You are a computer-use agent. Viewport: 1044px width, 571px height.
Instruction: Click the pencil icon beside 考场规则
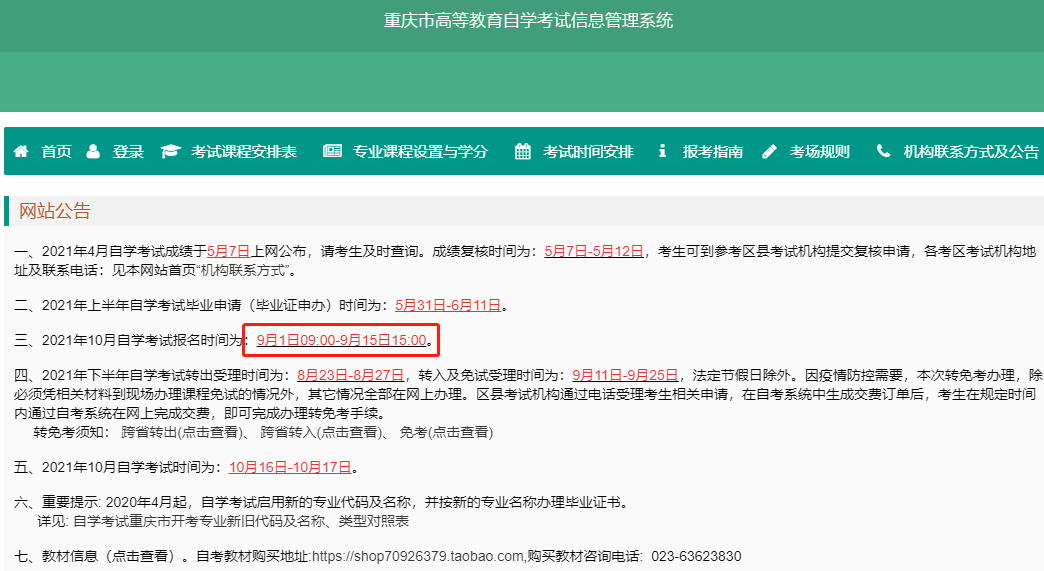tap(769, 151)
